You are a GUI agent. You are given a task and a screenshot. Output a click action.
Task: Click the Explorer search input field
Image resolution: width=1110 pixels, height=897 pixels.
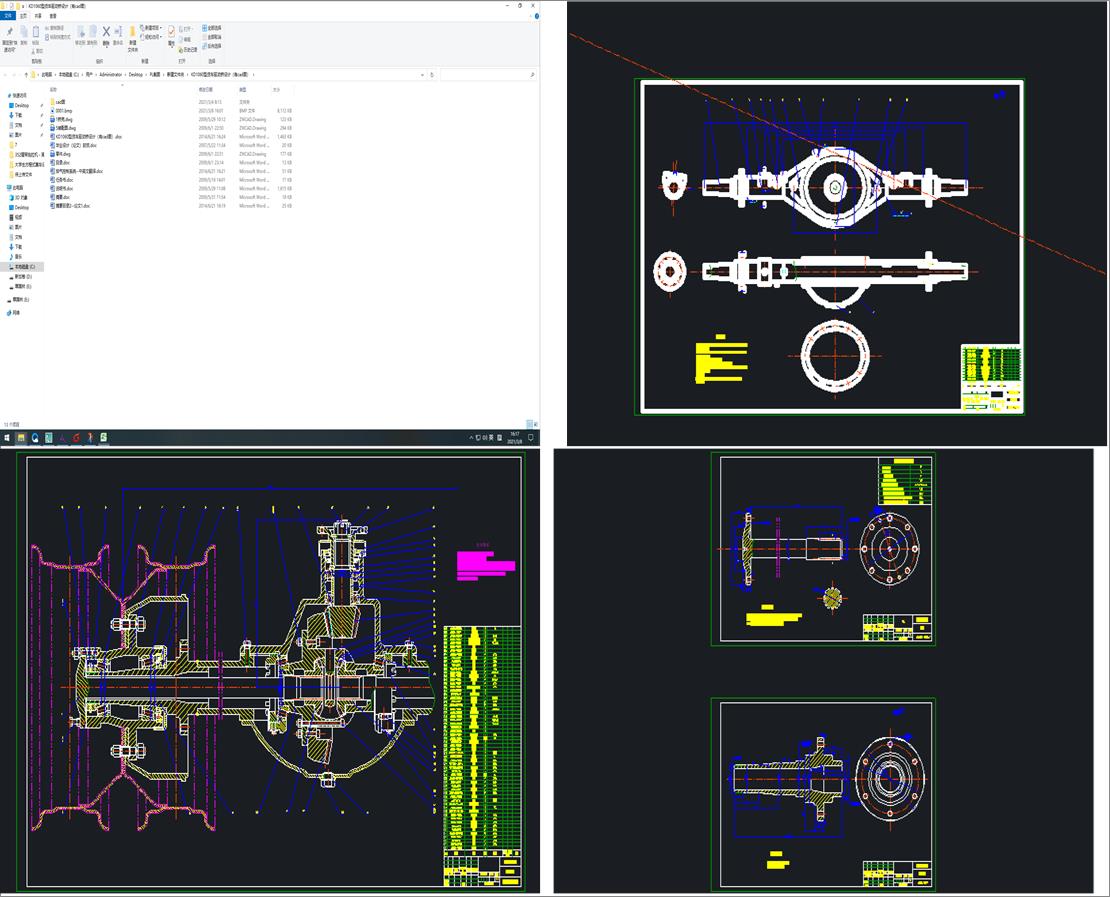pos(487,74)
